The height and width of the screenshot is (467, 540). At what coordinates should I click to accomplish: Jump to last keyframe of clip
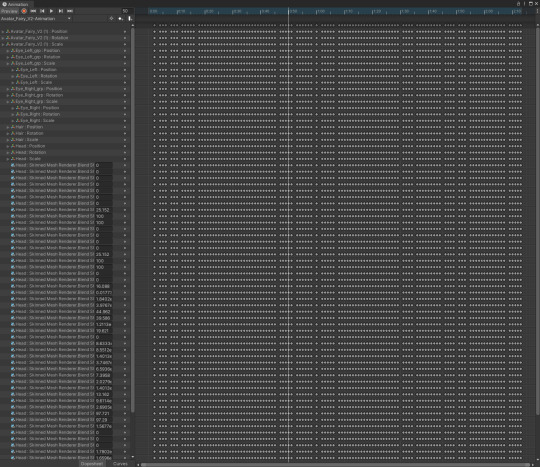(x=70, y=11)
